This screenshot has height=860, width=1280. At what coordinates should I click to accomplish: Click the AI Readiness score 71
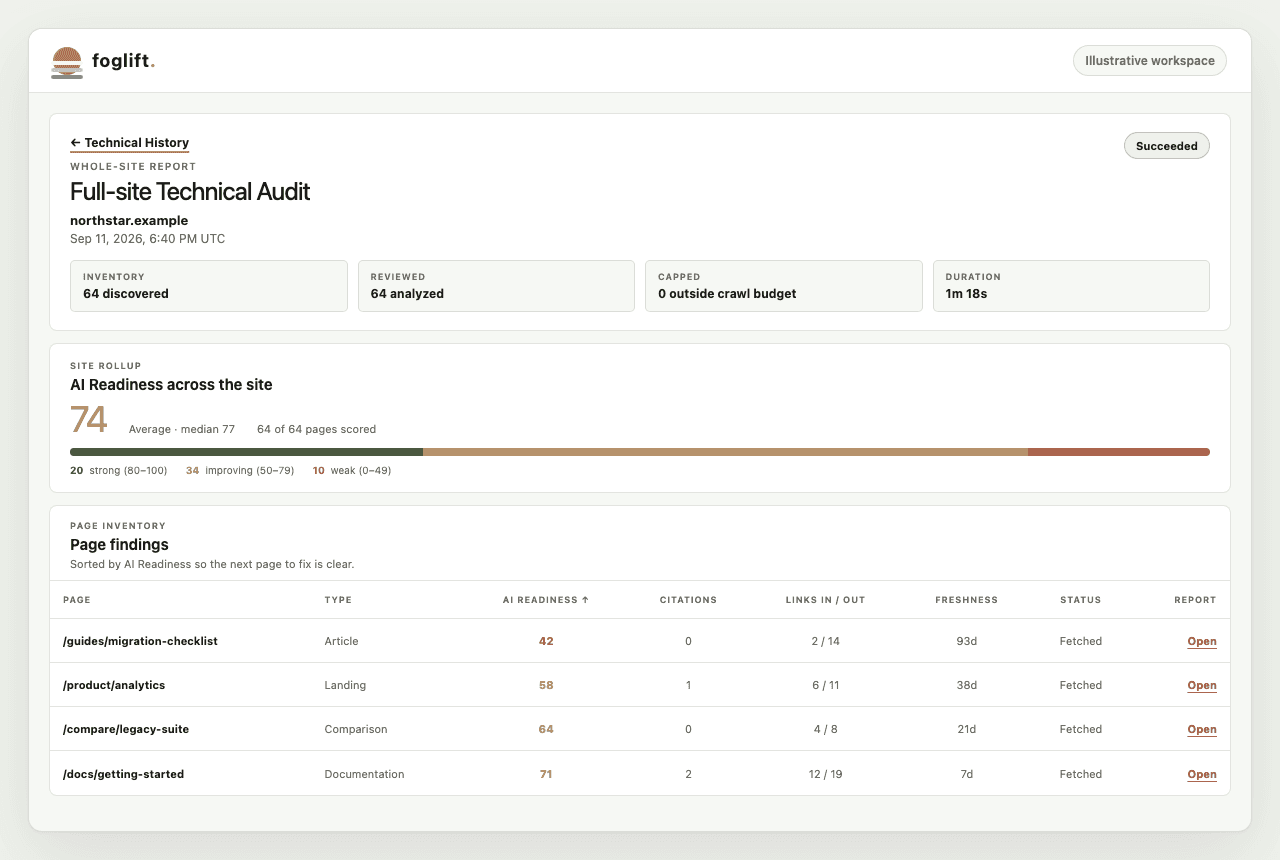tap(546, 774)
